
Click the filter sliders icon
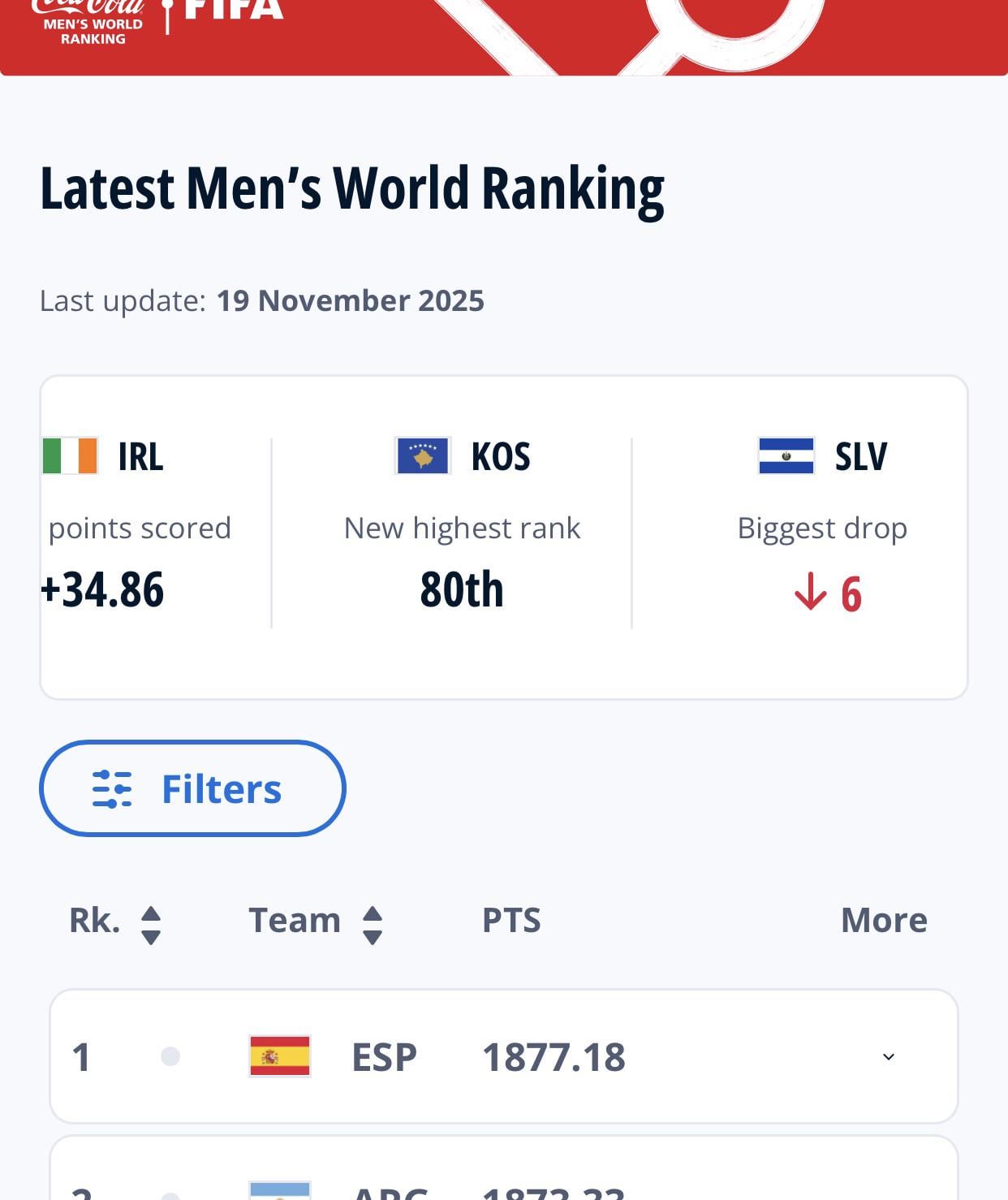[x=112, y=789]
